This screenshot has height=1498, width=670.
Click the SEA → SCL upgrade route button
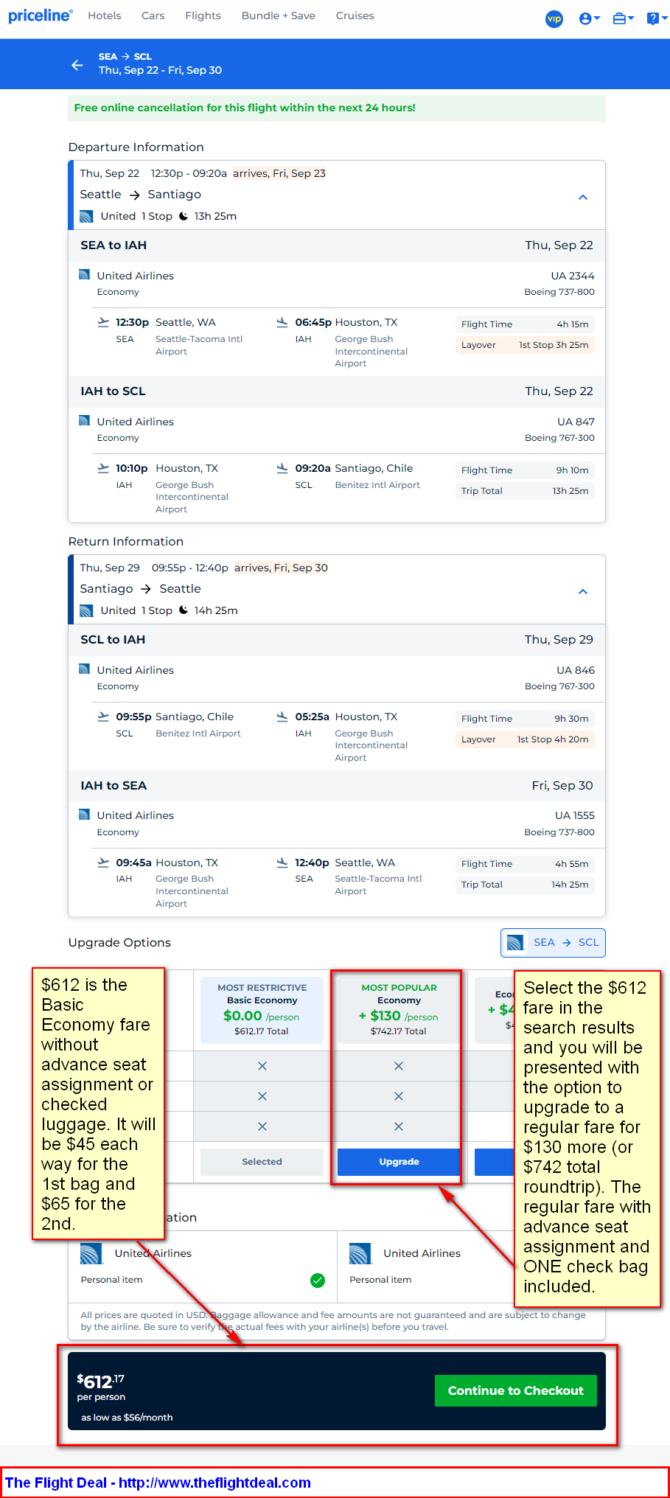click(553, 942)
